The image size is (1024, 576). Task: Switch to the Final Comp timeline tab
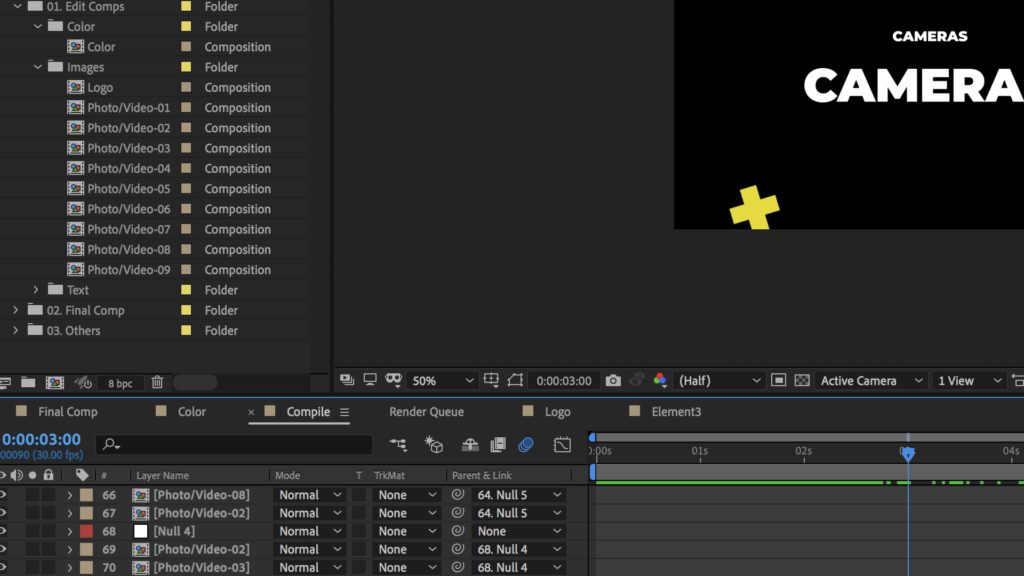(x=67, y=412)
